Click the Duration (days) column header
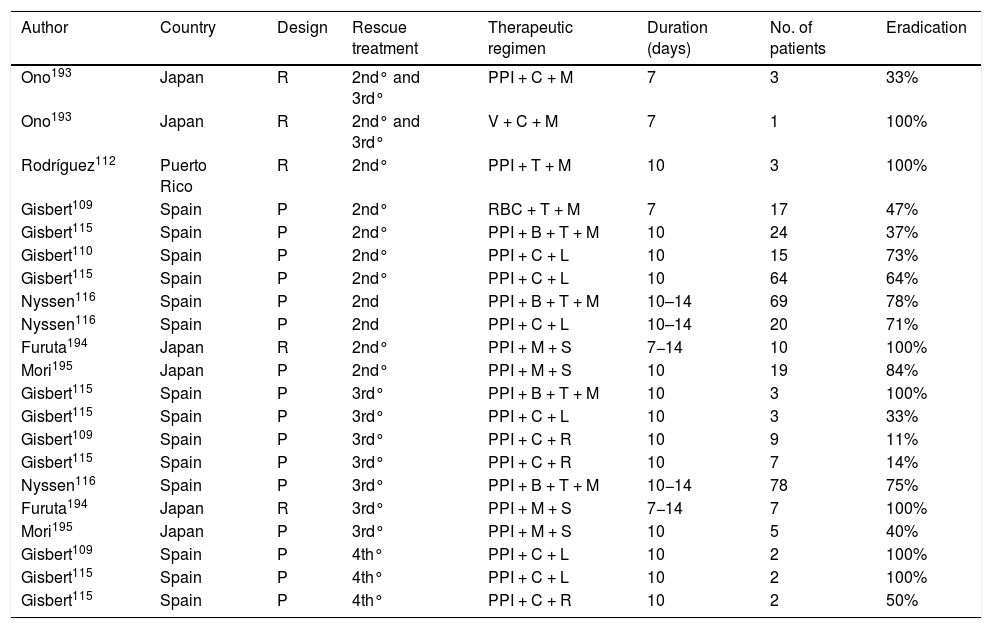 click(677, 38)
